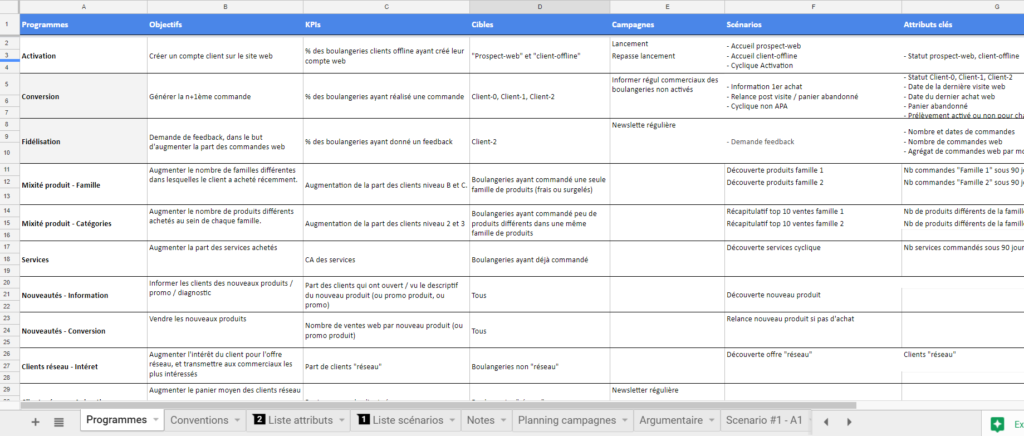
Task: Open the all sheets list icon
Action: 59,421
